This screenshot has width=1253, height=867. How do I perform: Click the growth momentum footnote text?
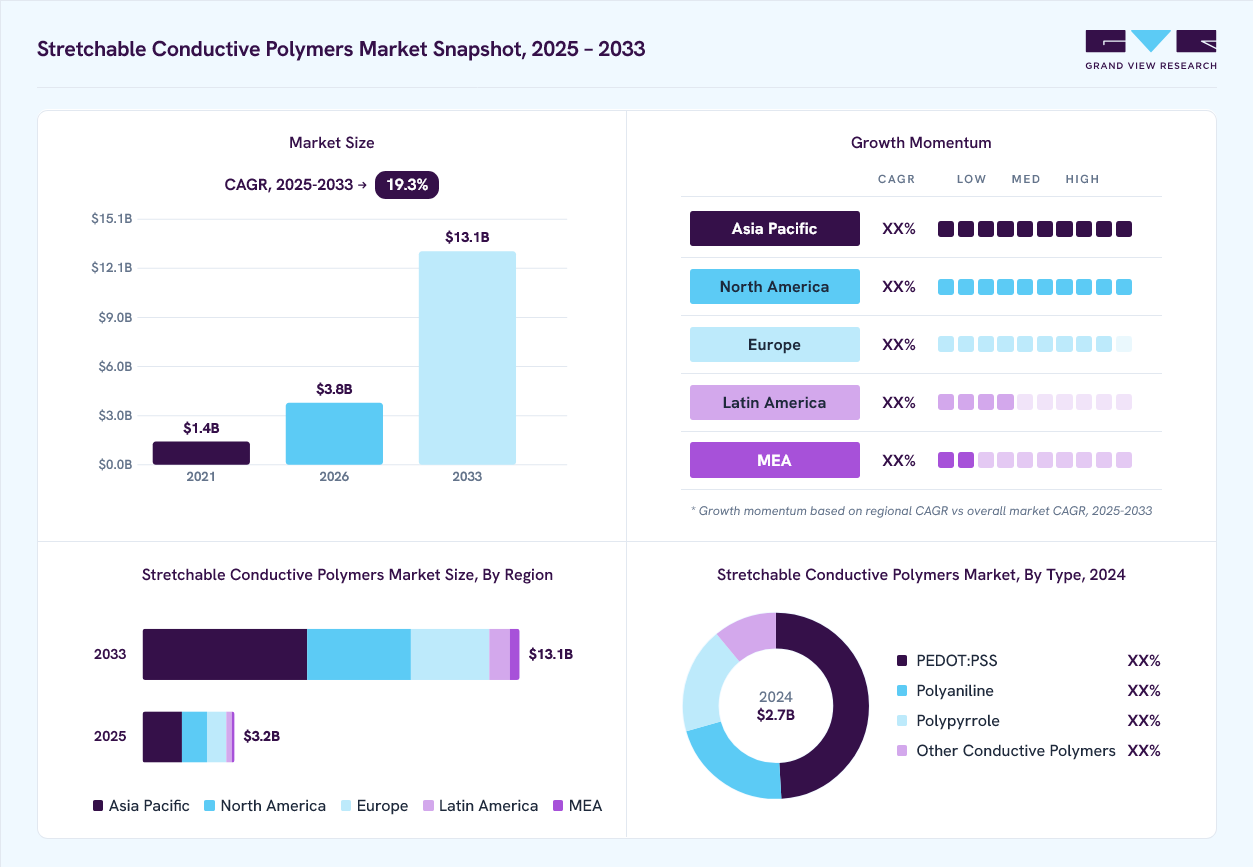point(921,511)
